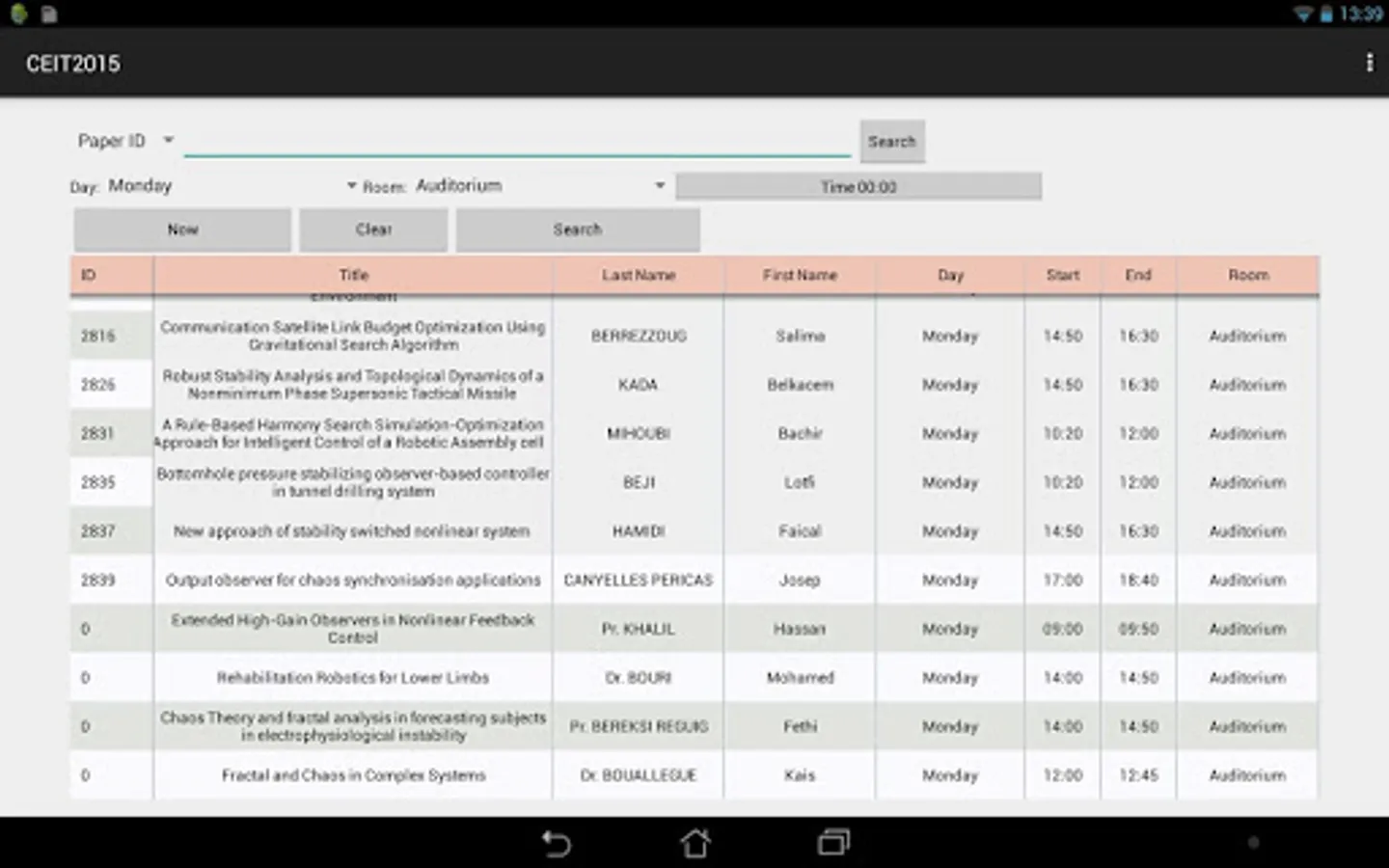Select the 12:45 end time cell
Viewport: 1389px width, 868px height.
tap(1138, 775)
